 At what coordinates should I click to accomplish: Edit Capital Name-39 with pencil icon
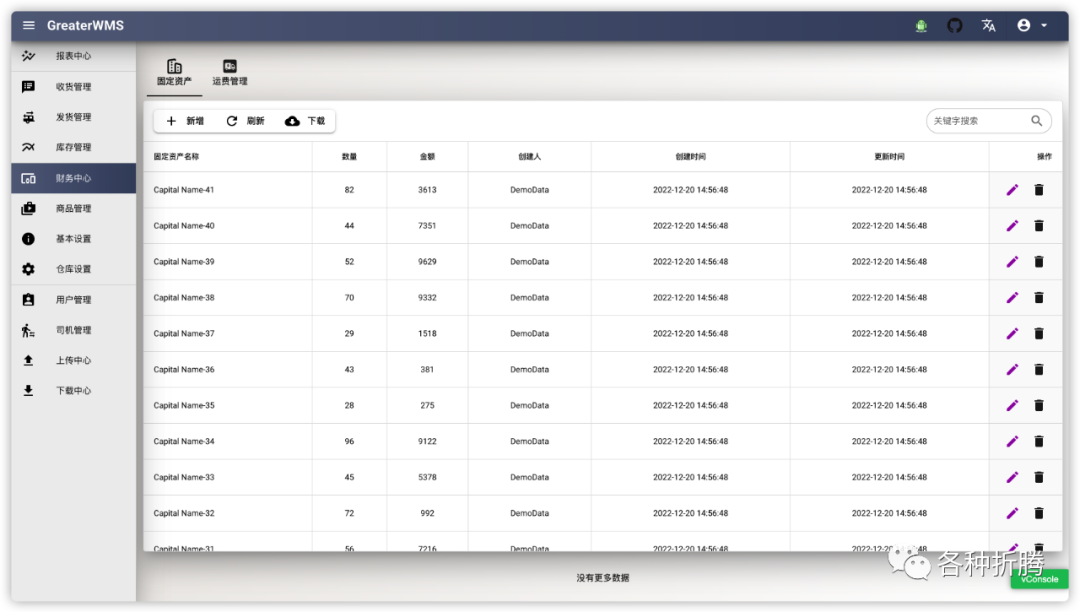click(x=1012, y=262)
